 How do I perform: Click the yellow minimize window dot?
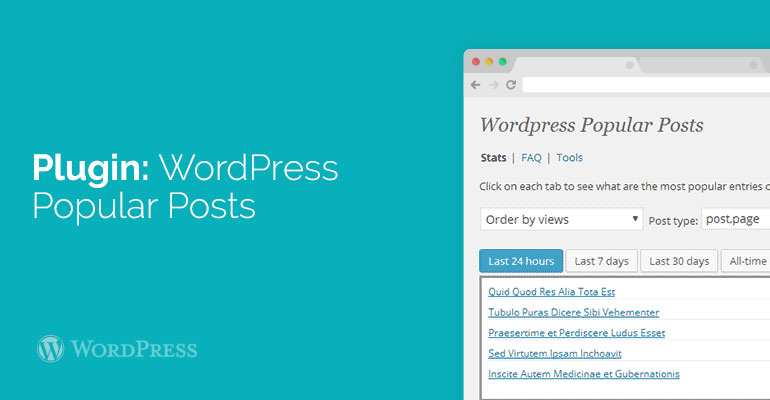(x=488, y=62)
